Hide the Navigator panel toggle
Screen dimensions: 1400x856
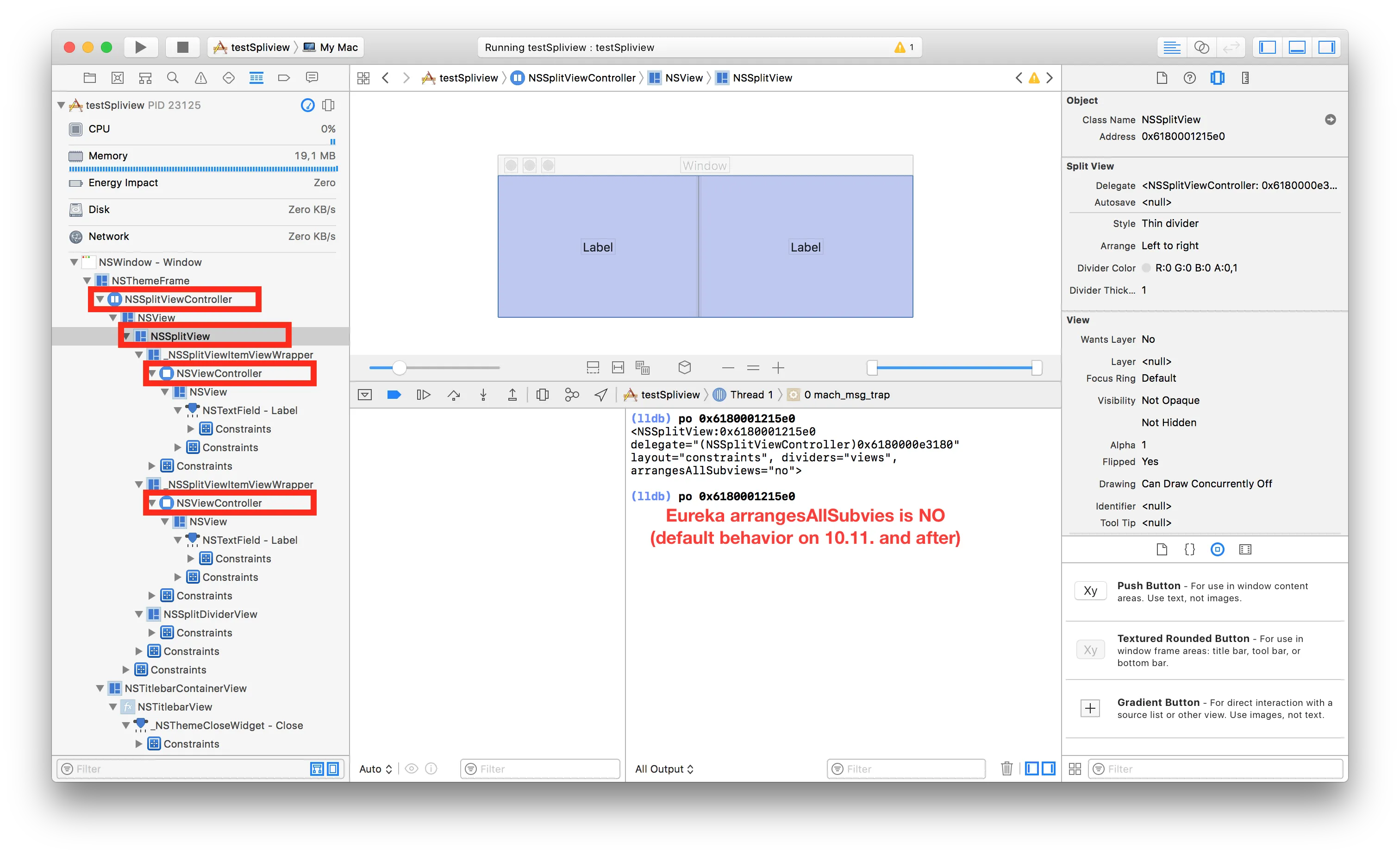(1267, 47)
